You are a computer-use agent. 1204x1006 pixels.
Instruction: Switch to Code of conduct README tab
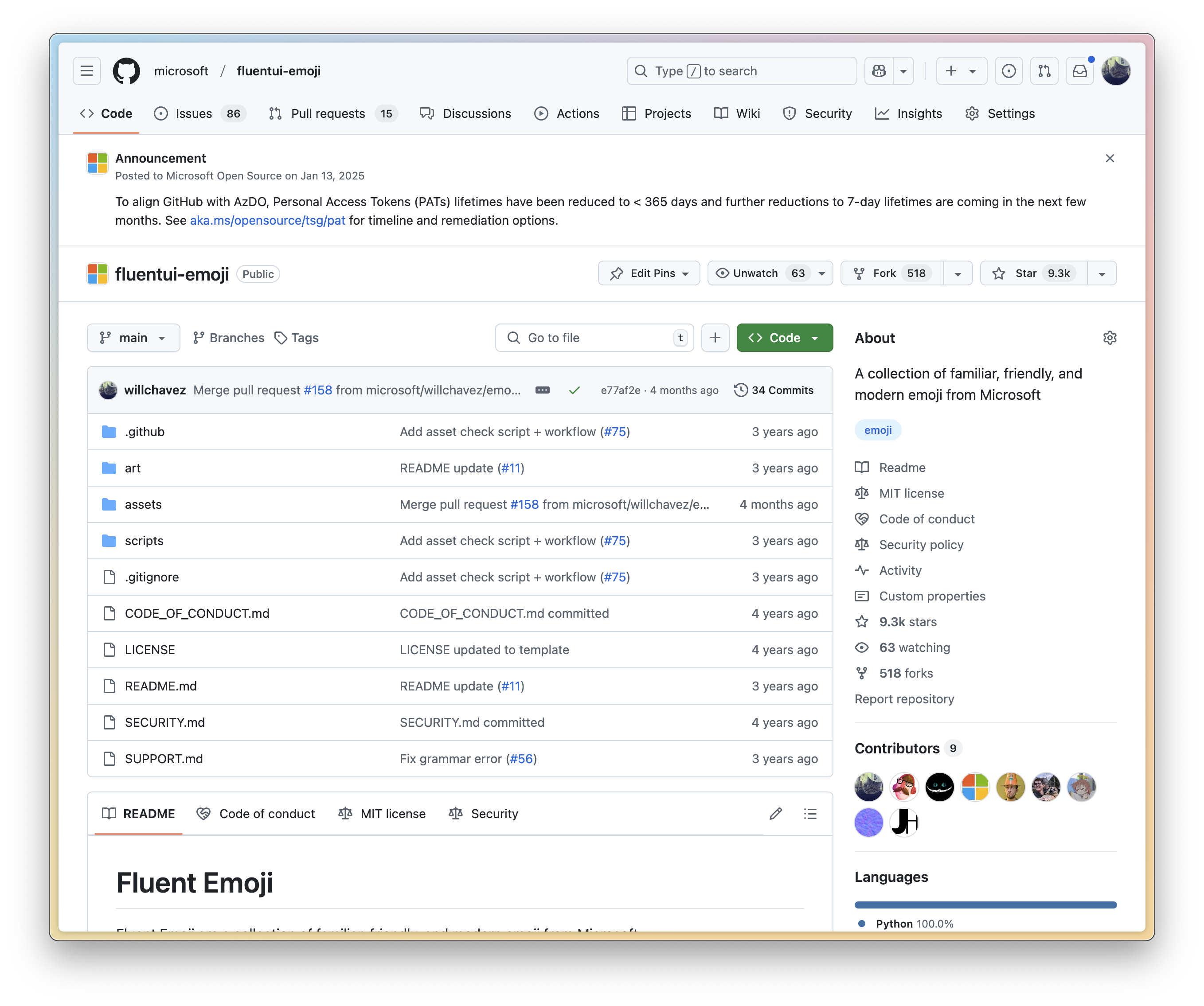(256, 813)
